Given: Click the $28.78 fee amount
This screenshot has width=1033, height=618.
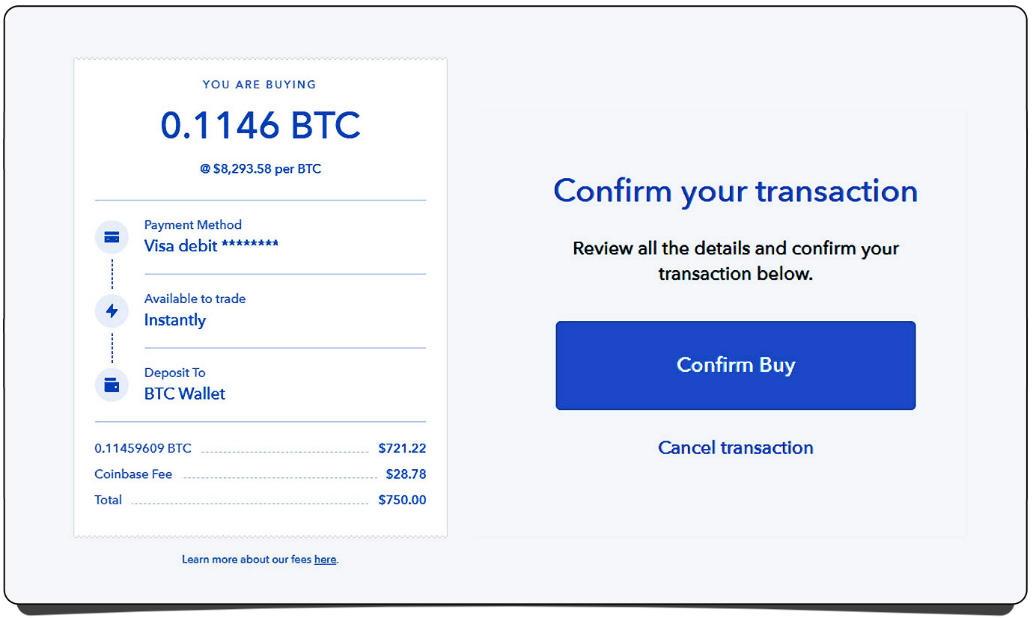Looking at the screenshot, I should click(x=406, y=474).
